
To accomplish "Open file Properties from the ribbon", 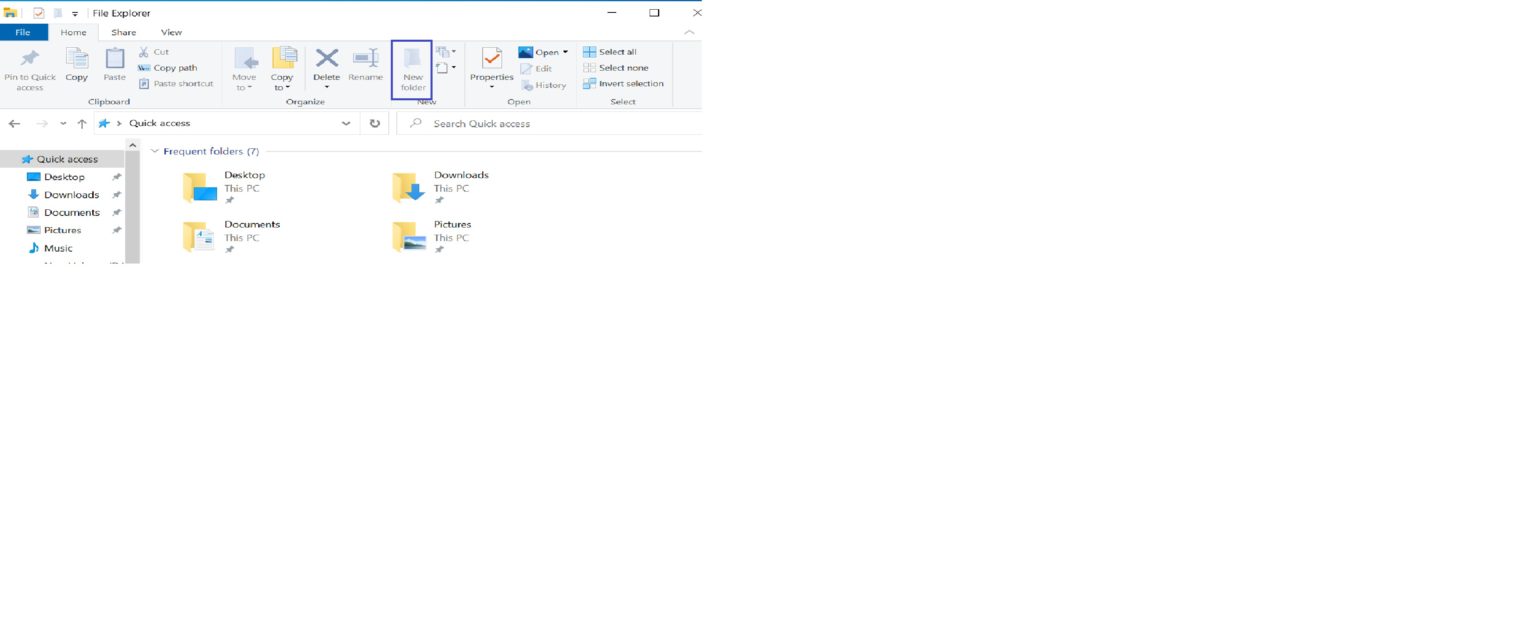I will pyautogui.click(x=491, y=66).
